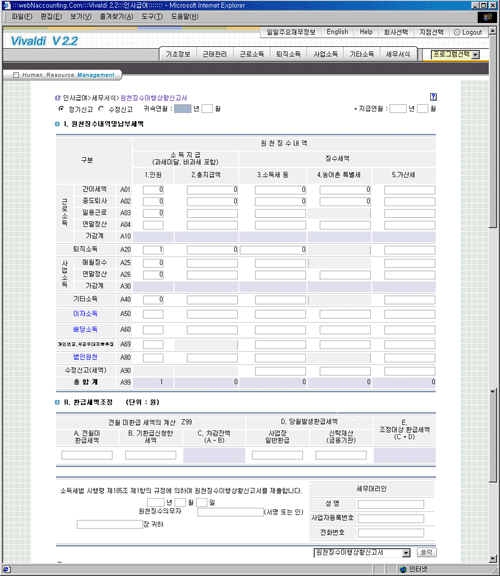The image size is (500, 576).
Task: Click the 간이세액 A01 인원 field
Action: click(153, 190)
